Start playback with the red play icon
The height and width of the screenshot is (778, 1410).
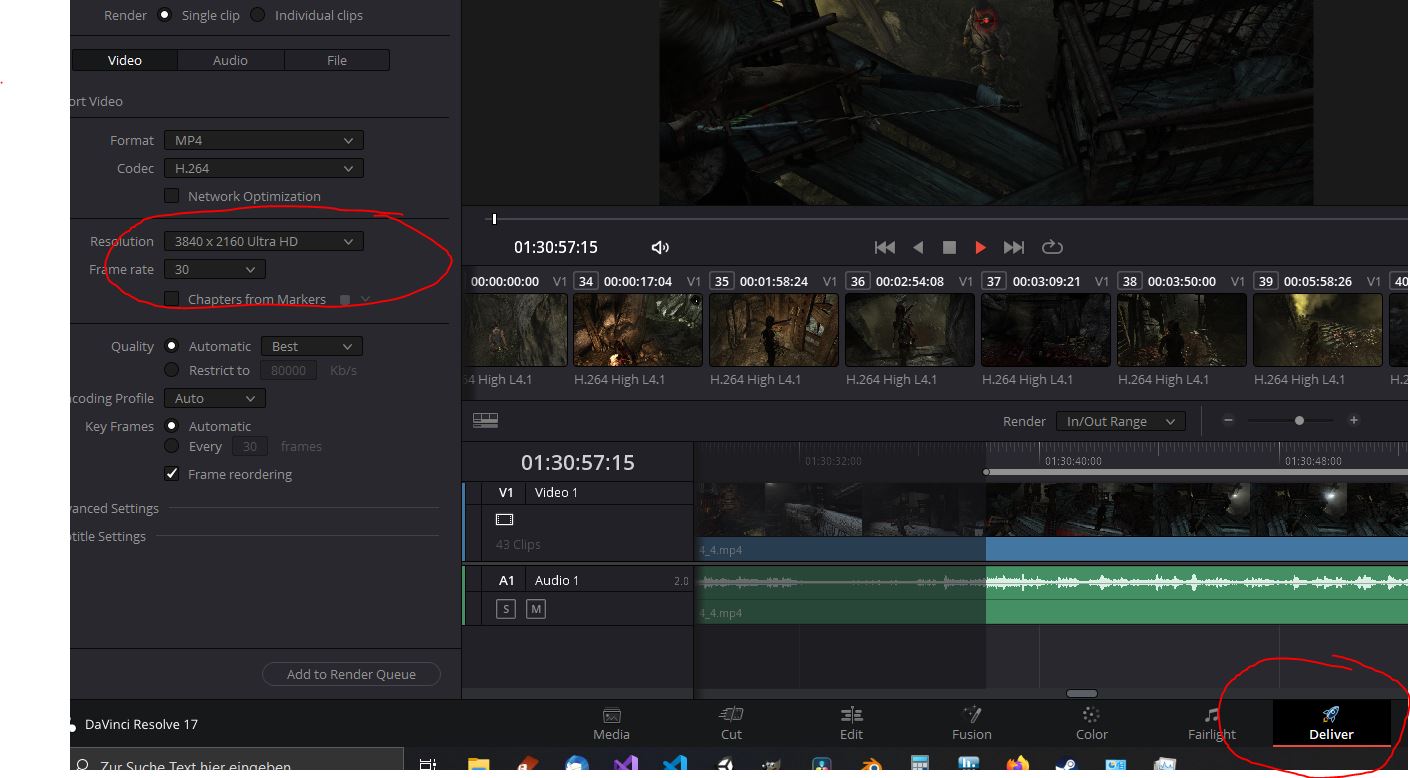click(980, 247)
